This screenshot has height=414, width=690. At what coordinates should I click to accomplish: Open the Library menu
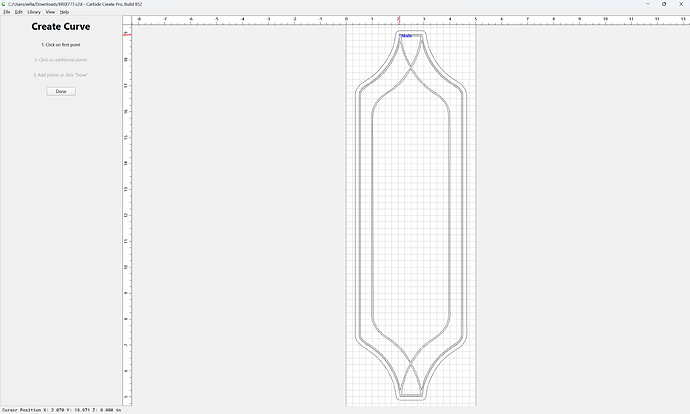tap(34, 12)
